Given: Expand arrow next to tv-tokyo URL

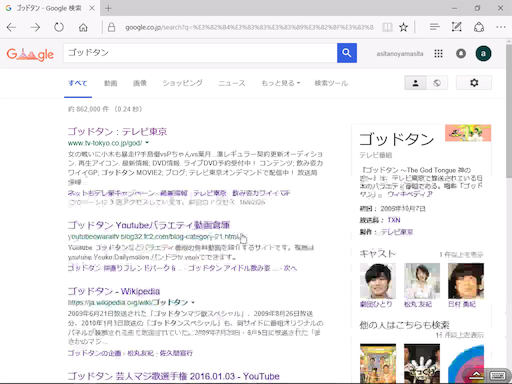Looking at the screenshot, I should [x=147, y=143].
